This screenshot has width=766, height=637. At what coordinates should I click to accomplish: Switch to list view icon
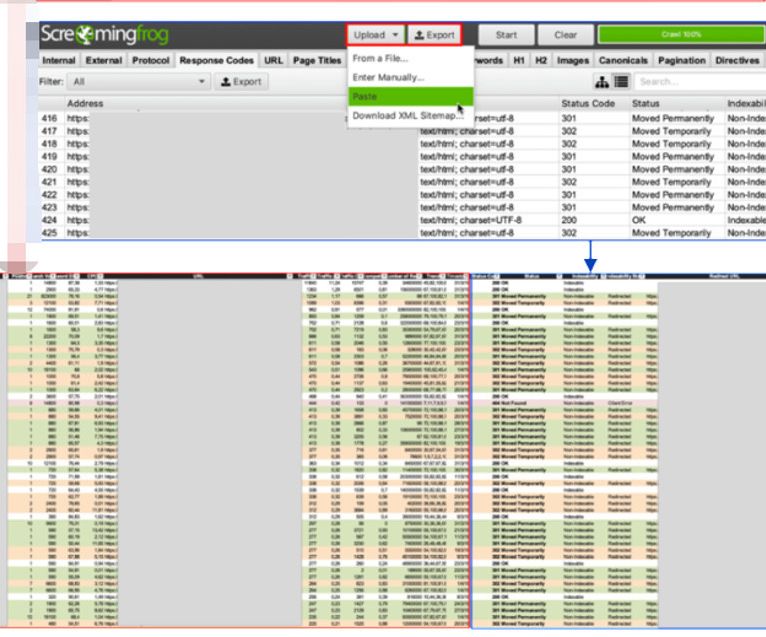(621, 82)
